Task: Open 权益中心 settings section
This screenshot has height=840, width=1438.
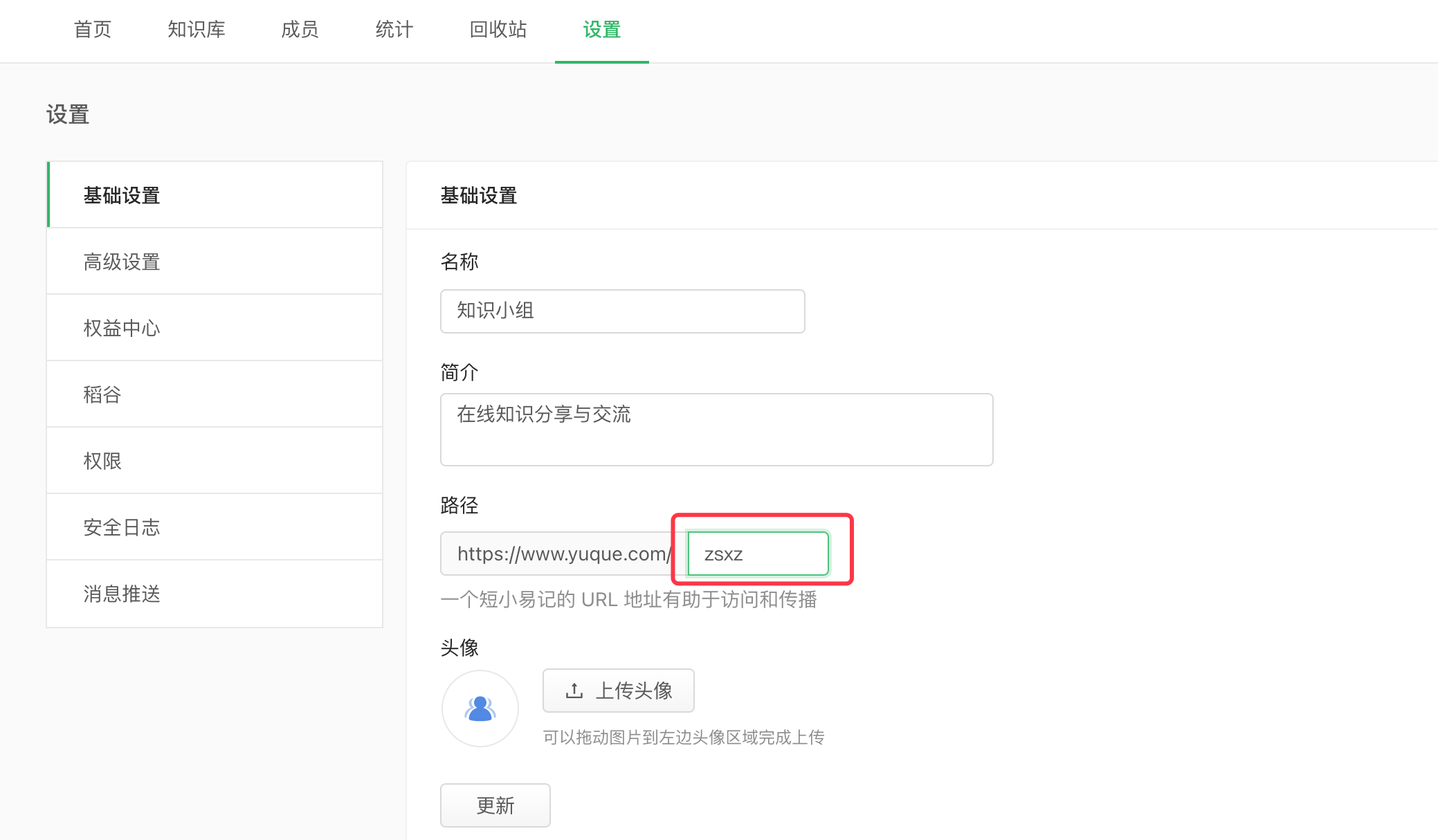Action: (215, 328)
